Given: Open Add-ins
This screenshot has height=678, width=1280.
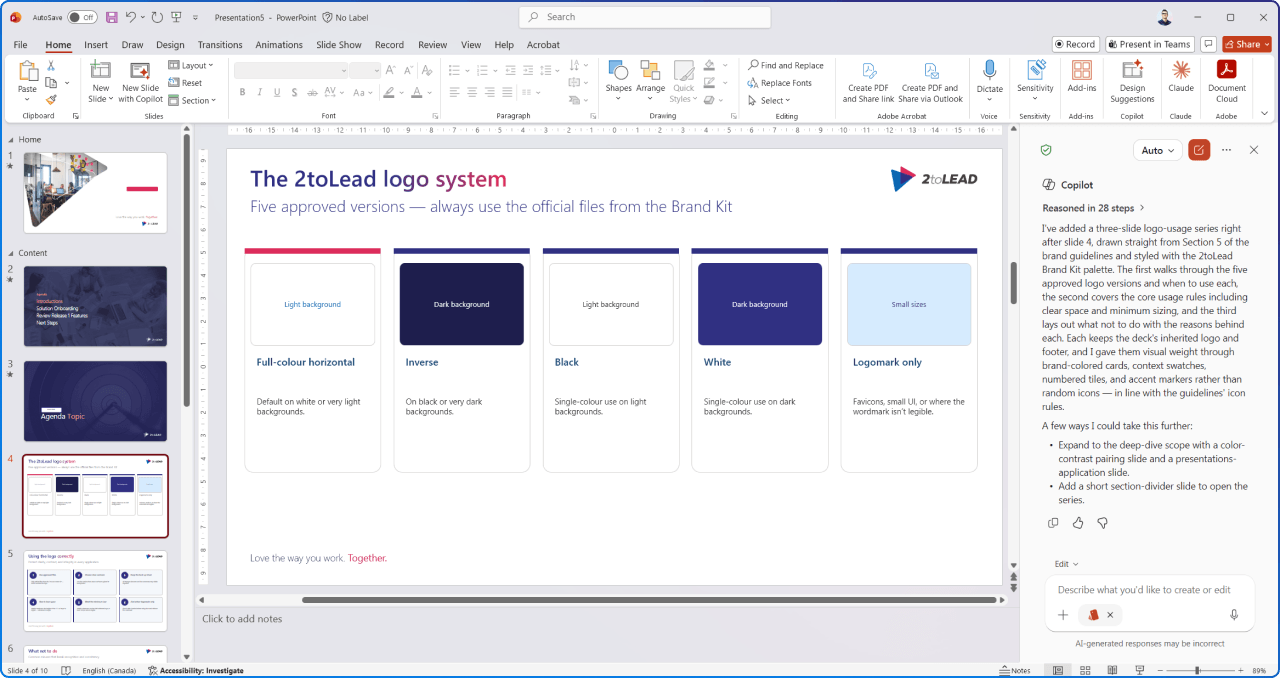Looking at the screenshot, I should (x=1082, y=77).
